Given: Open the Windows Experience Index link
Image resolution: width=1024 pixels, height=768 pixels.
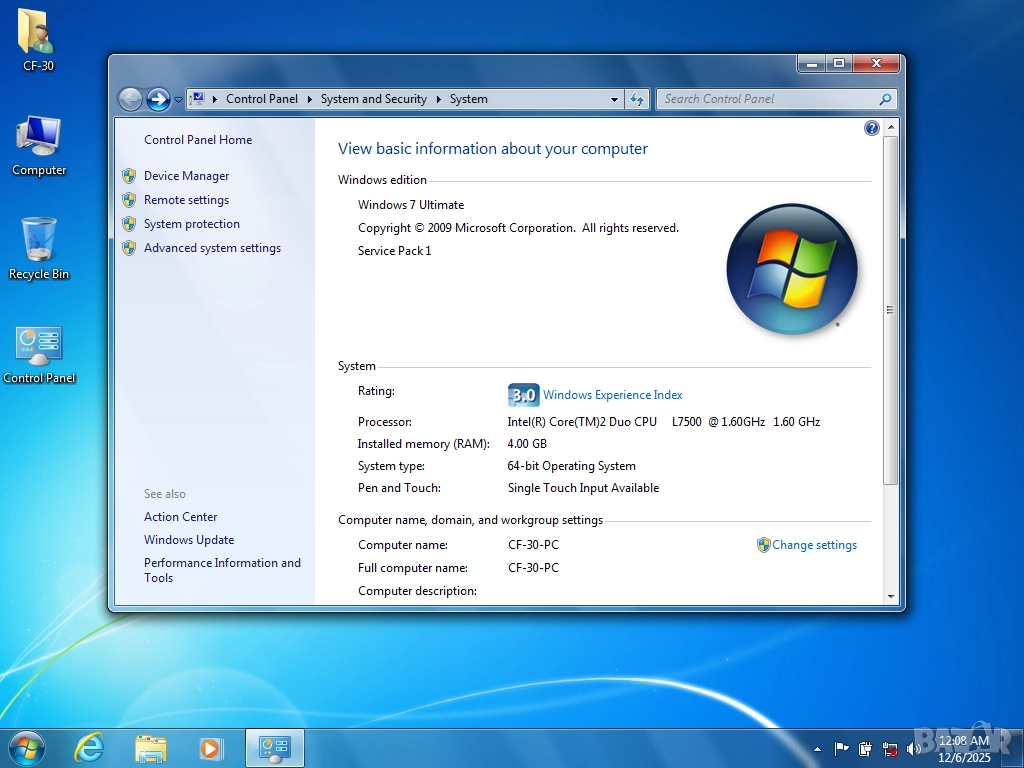Looking at the screenshot, I should coord(612,395).
